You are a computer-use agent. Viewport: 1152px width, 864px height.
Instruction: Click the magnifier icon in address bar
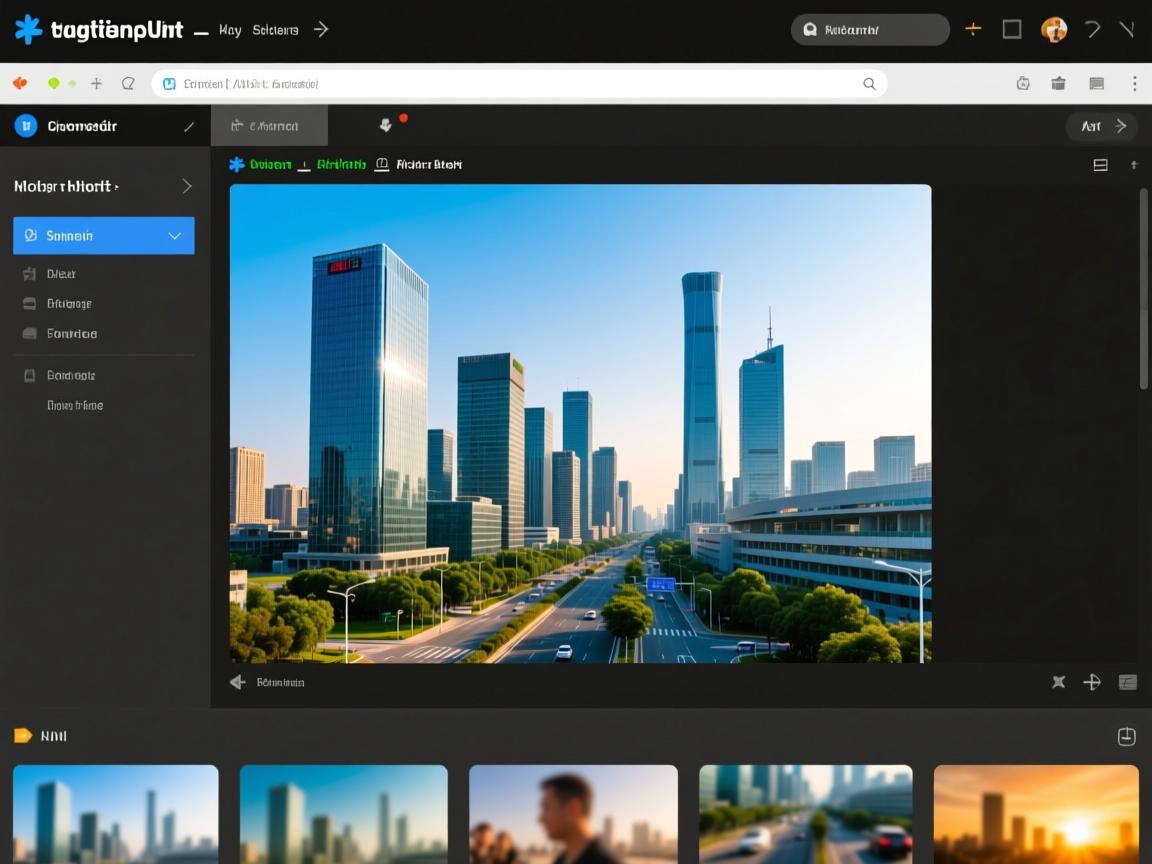(x=869, y=84)
